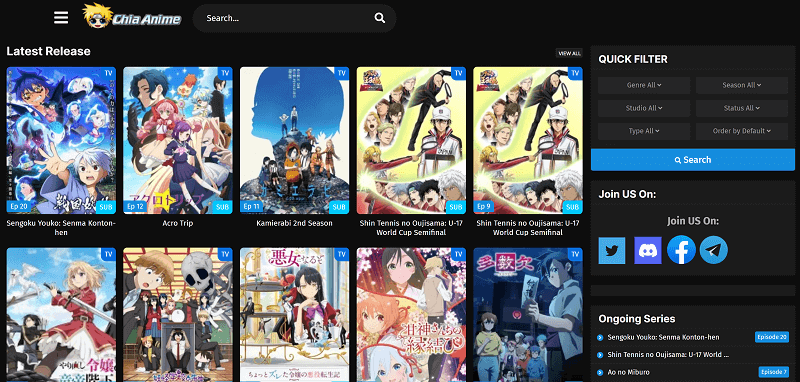Viewport: 800px width, 382px height.
Task: Open second-row poster with villainess tea table
Action: click(x=295, y=315)
